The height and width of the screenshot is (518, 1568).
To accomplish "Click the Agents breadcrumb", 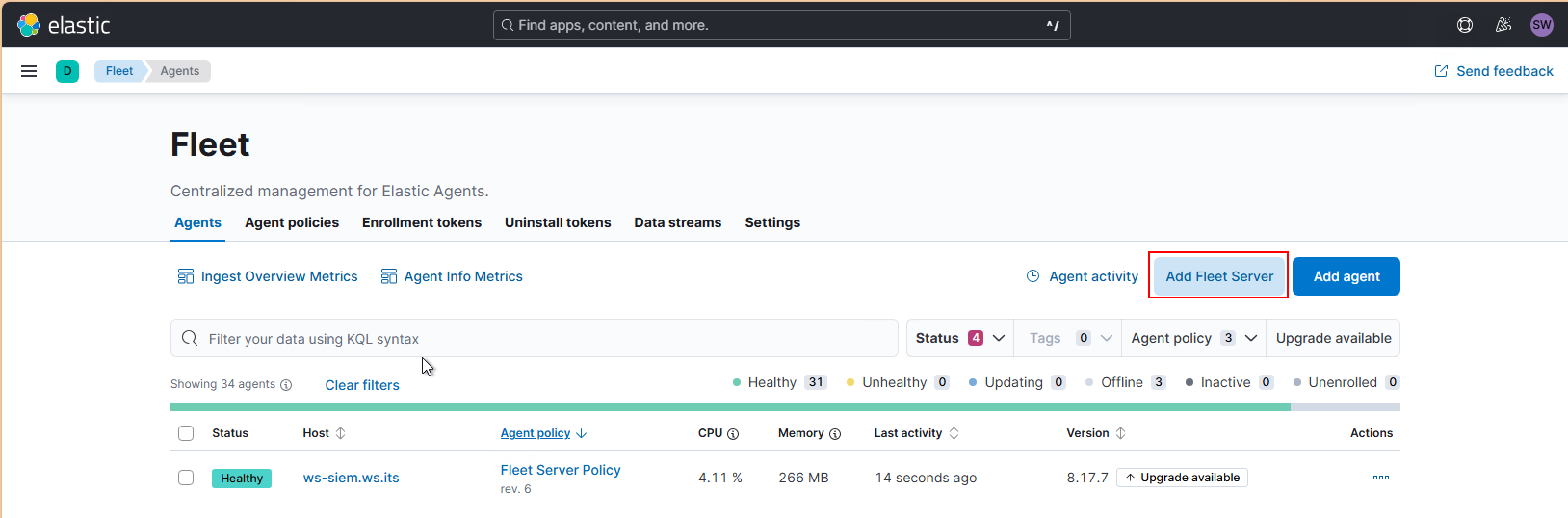I will [x=180, y=71].
